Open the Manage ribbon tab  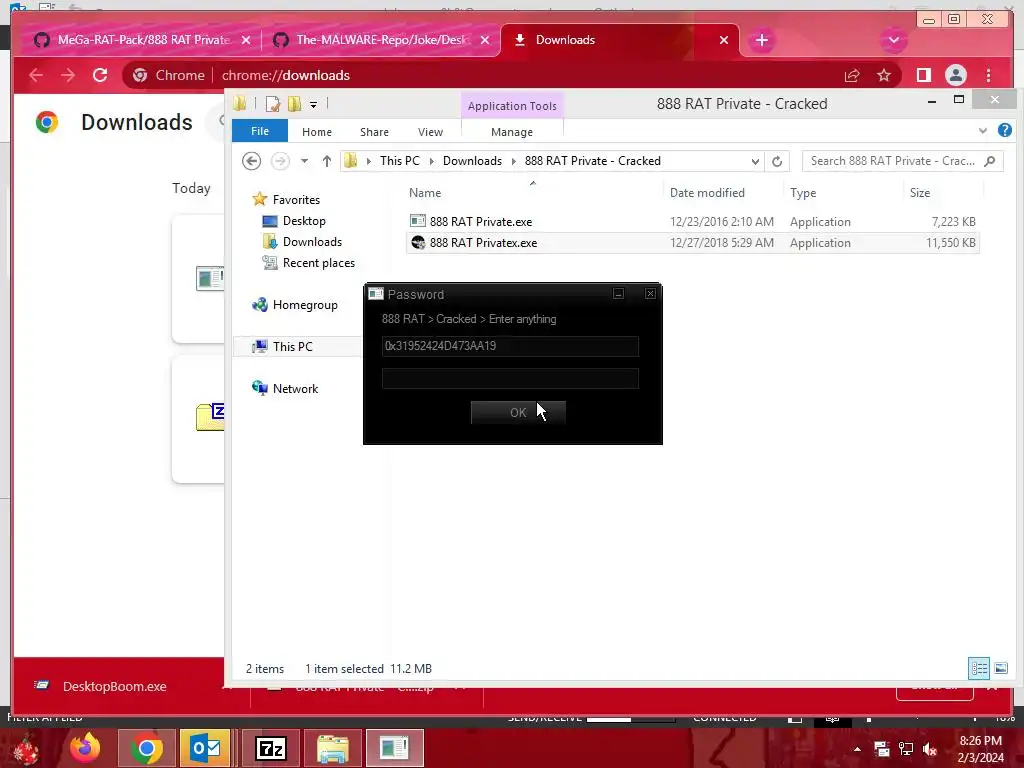pyautogui.click(x=512, y=132)
